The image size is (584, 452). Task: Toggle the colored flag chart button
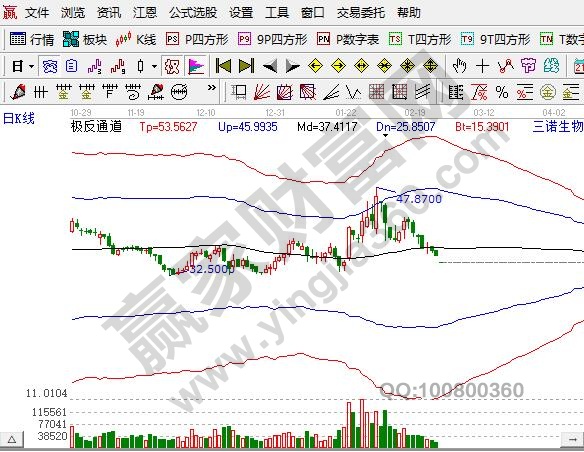coord(196,66)
